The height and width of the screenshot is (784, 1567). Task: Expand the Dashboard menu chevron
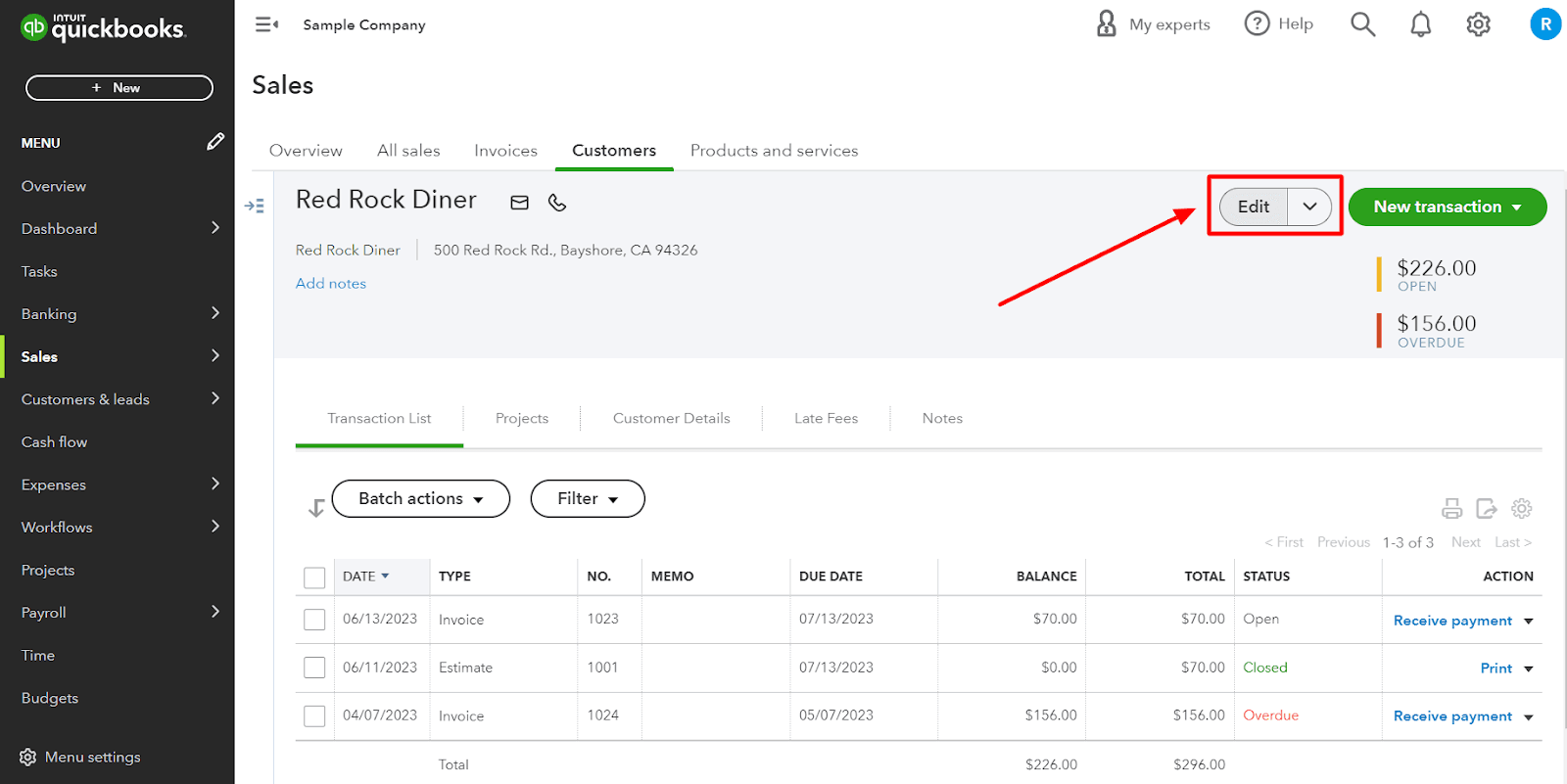215,227
